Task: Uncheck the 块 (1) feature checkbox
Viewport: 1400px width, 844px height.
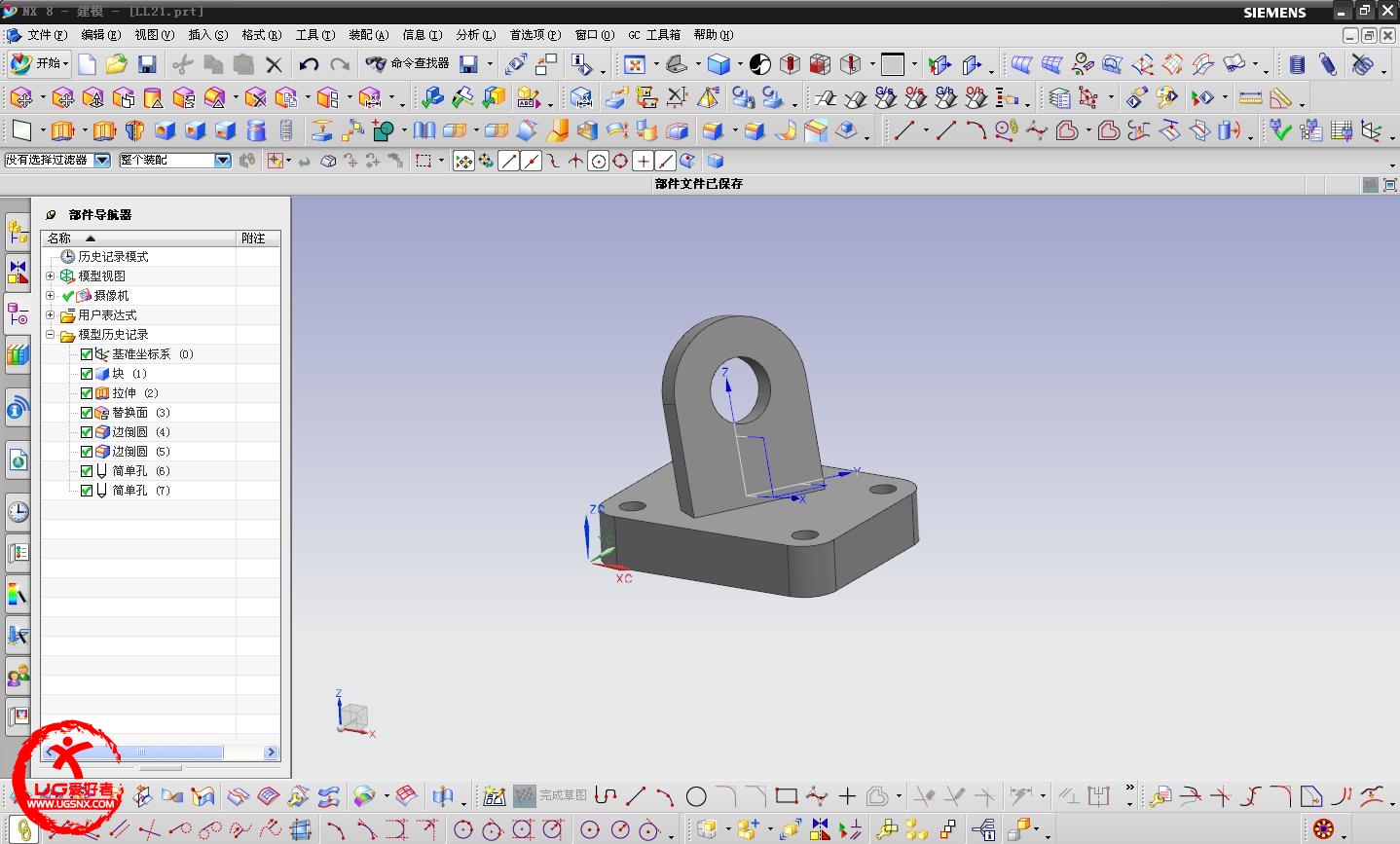Action: [x=87, y=374]
